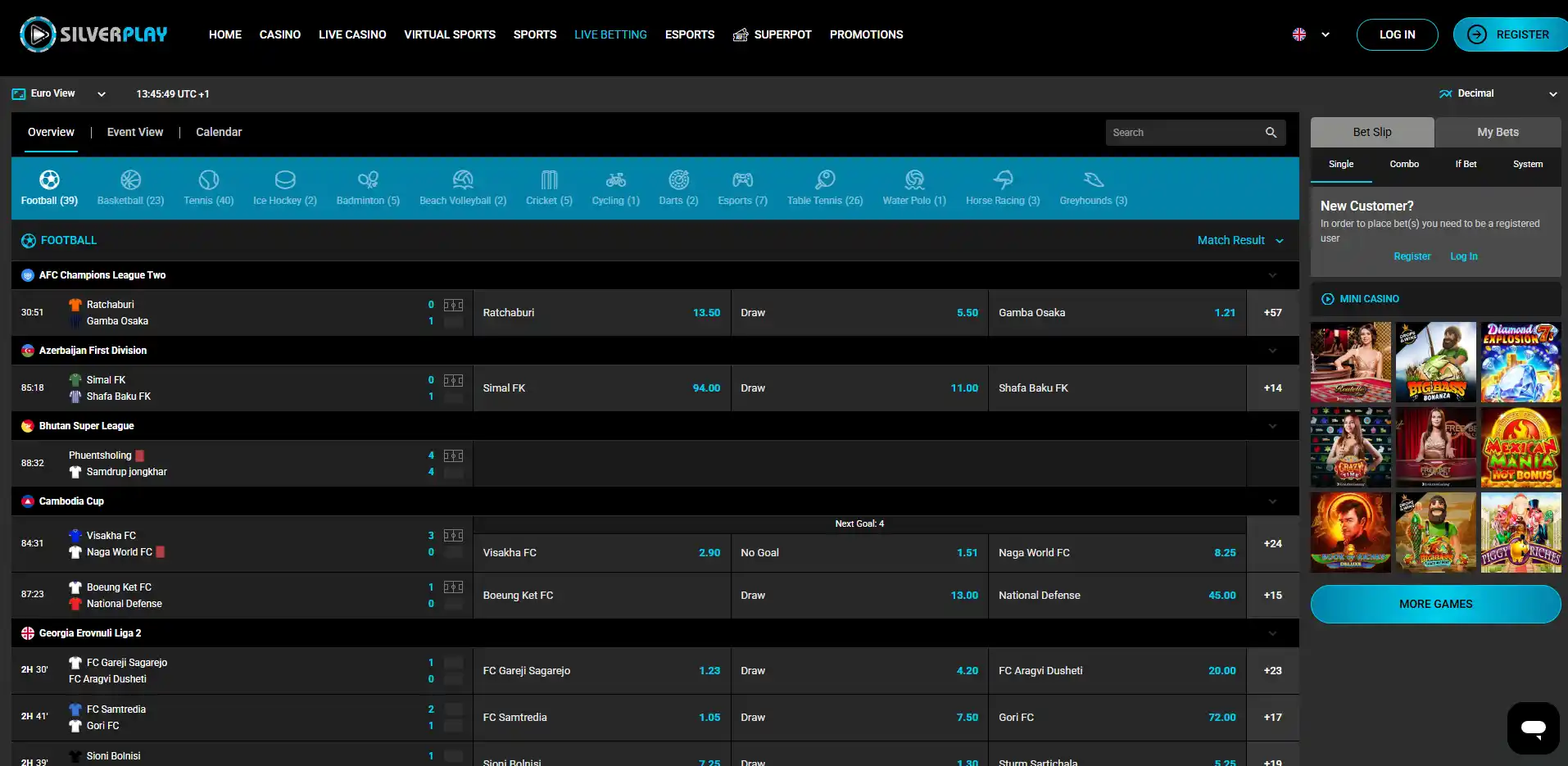Open the Big Bass Bonanza game thumbnail
The image size is (1568, 766).
(1435, 362)
